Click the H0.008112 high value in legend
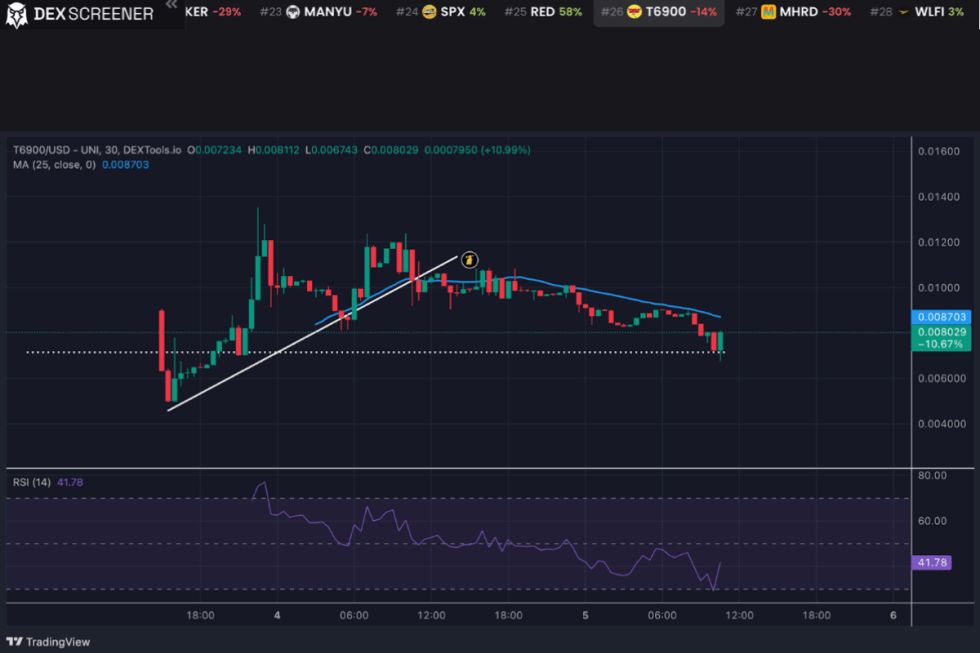This screenshot has height=653, width=980. point(273,150)
